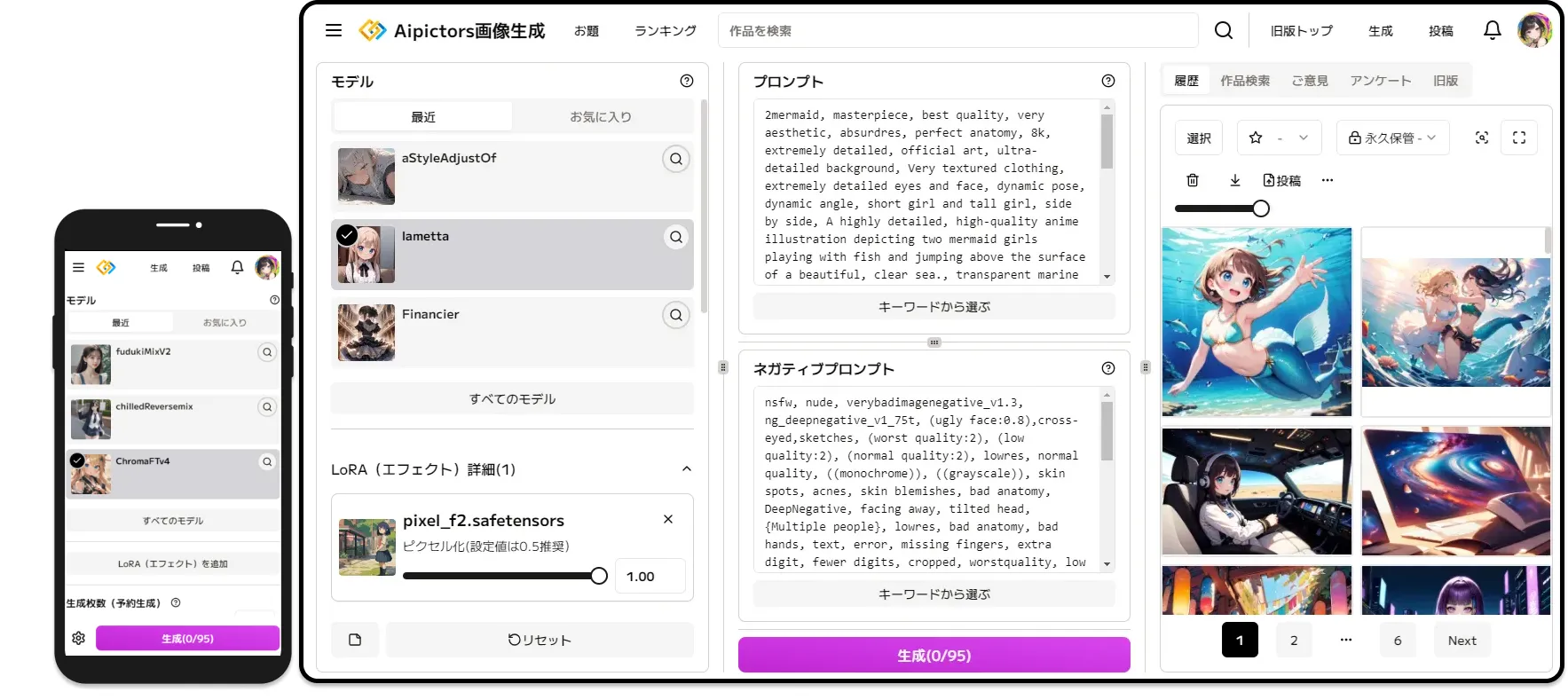The height and width of the screenshot is (700, 1568).
Task: Open the three-dot more options in history
Action: (x=1328, y=180)
